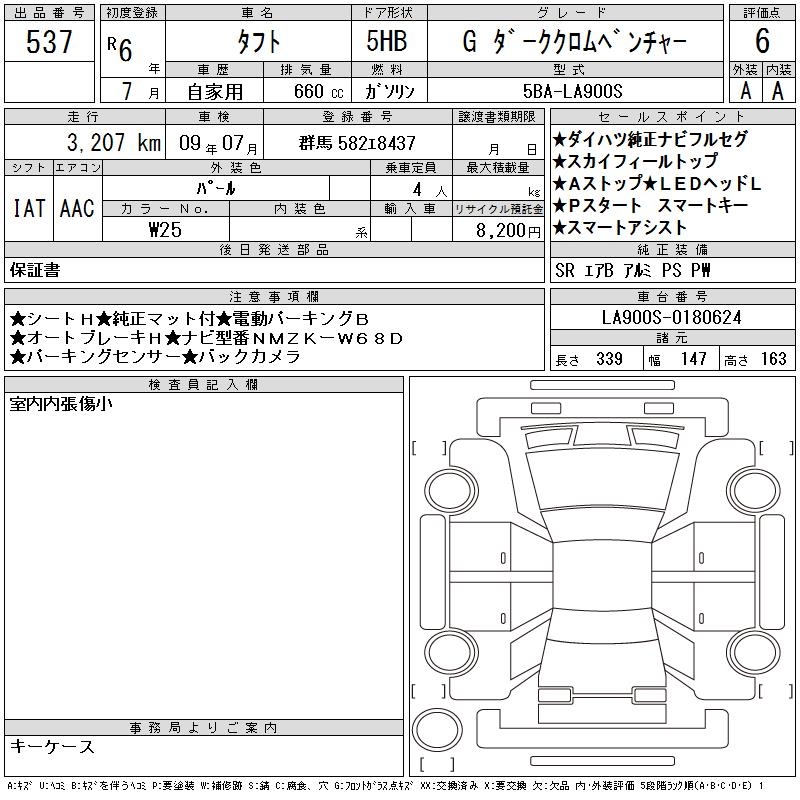
Task: Select grade G ダーククロムベンチャー
Action: (574, 41)
